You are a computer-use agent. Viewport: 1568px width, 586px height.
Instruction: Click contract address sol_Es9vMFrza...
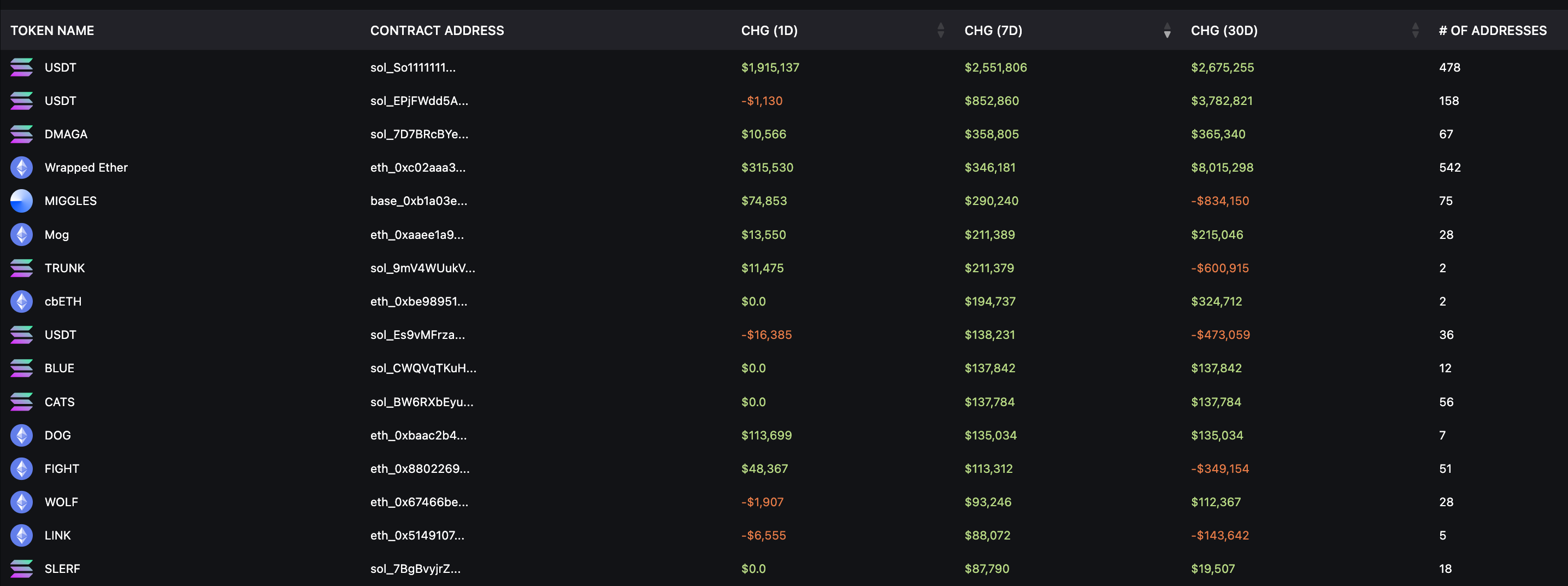click(417, 335)
